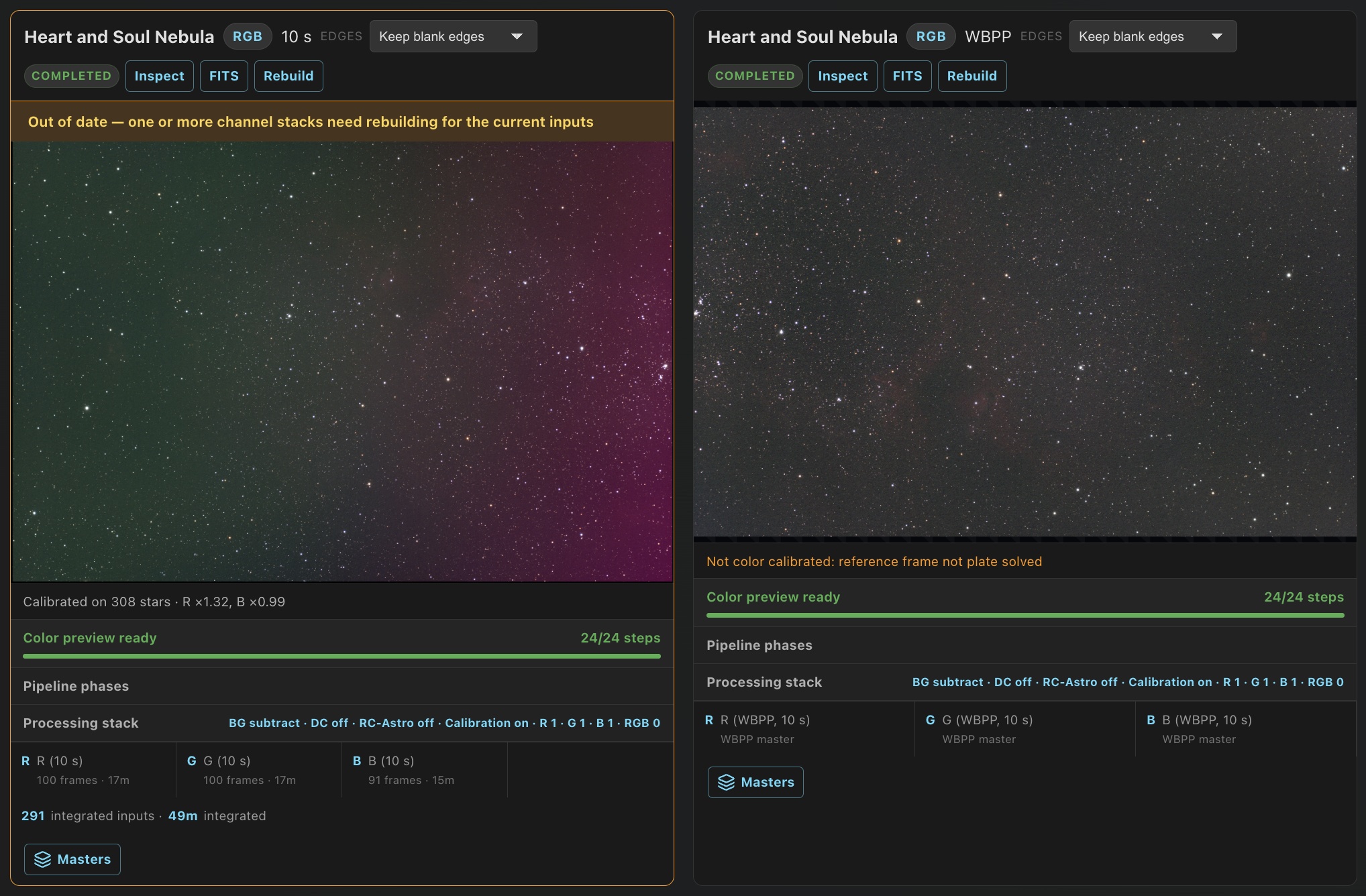Click COMPLETED status in WBPP card

pyautogui.click(x=755, y=76)
